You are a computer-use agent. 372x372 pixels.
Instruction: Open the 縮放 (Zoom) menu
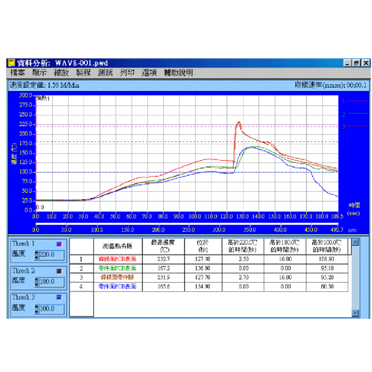tap(61, 73)
